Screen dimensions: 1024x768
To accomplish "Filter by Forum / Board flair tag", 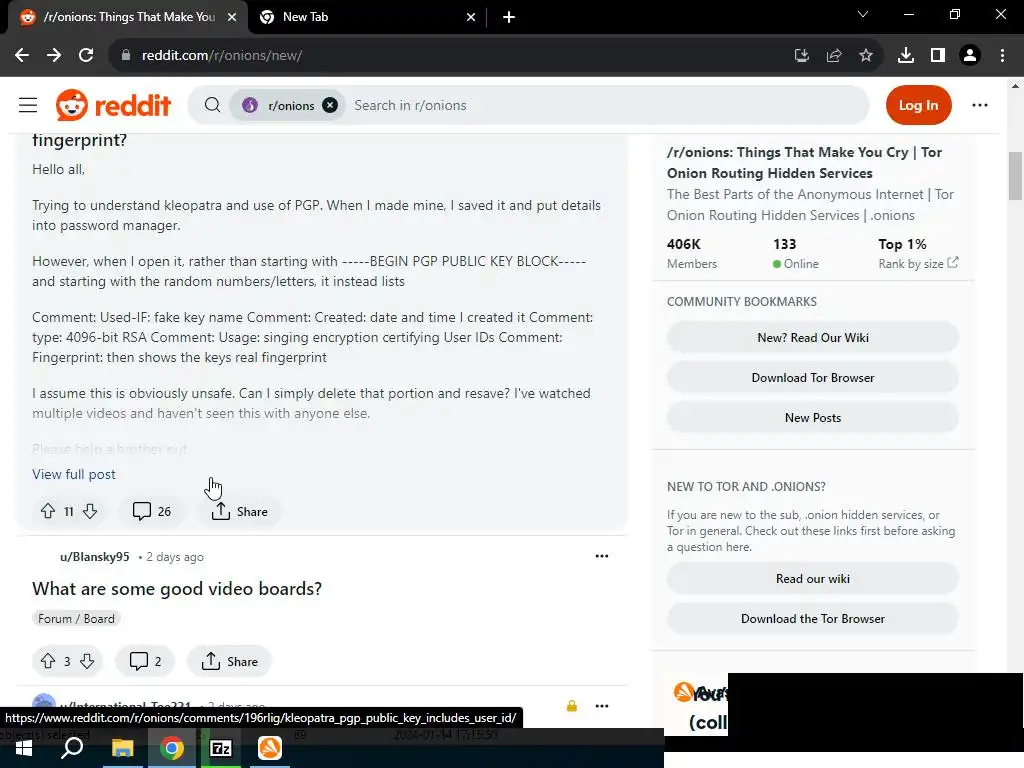I will click(x=76, y=618).
